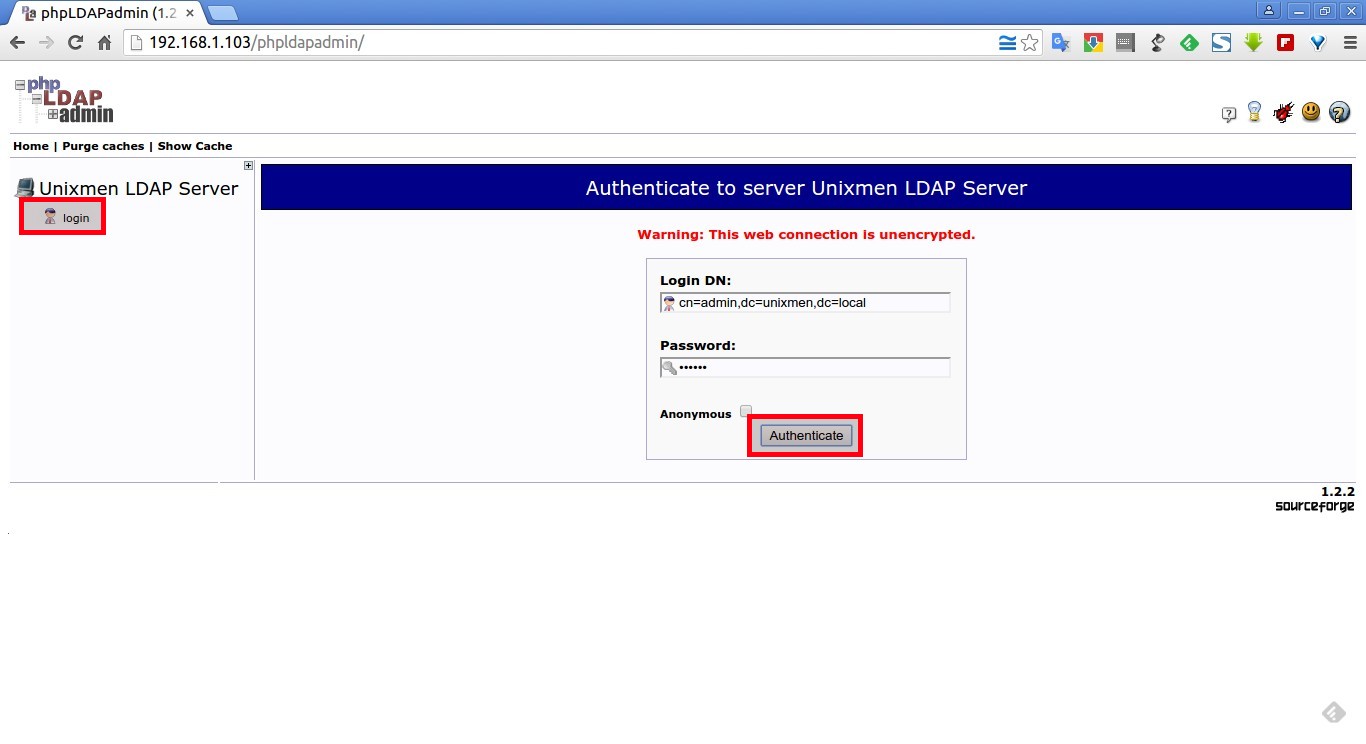Go to the browser home page
Screen dimensions: 1366x744
[x=104, y=43]
